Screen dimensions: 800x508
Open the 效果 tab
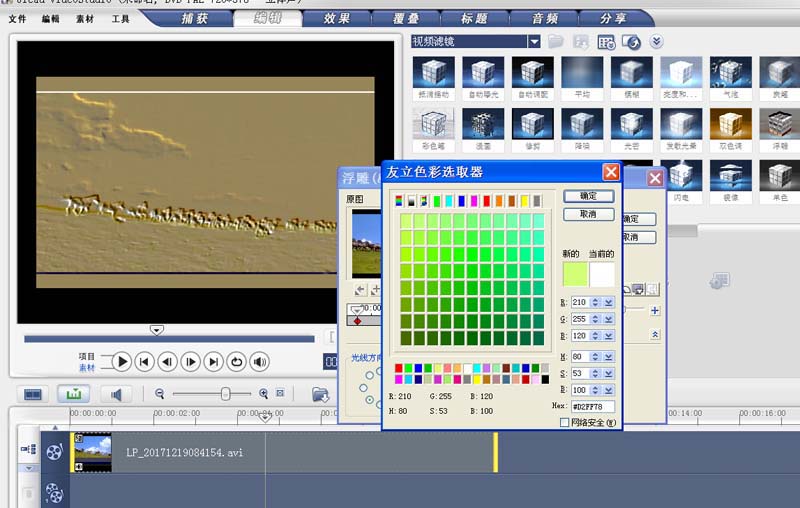coord(335,18)
